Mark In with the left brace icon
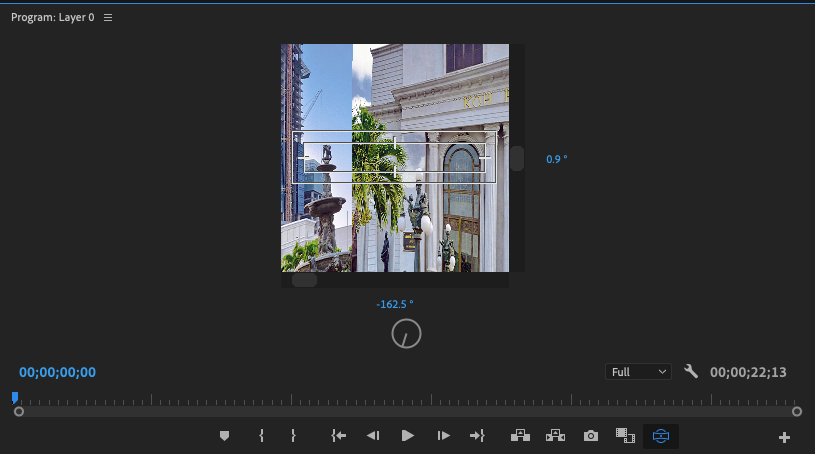815x454 pixels. [261, 436]
